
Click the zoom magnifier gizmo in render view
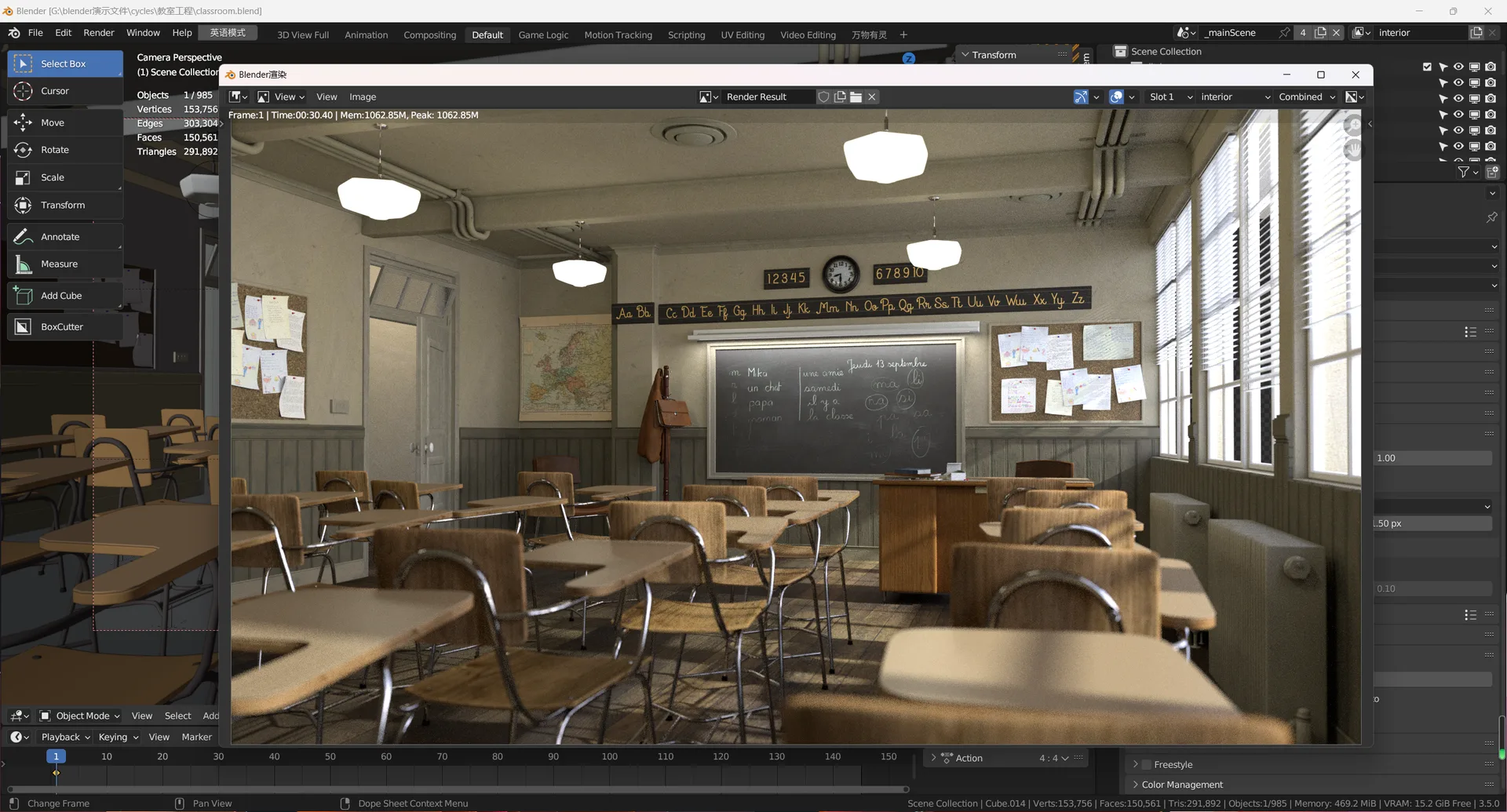coord(1353,125)
